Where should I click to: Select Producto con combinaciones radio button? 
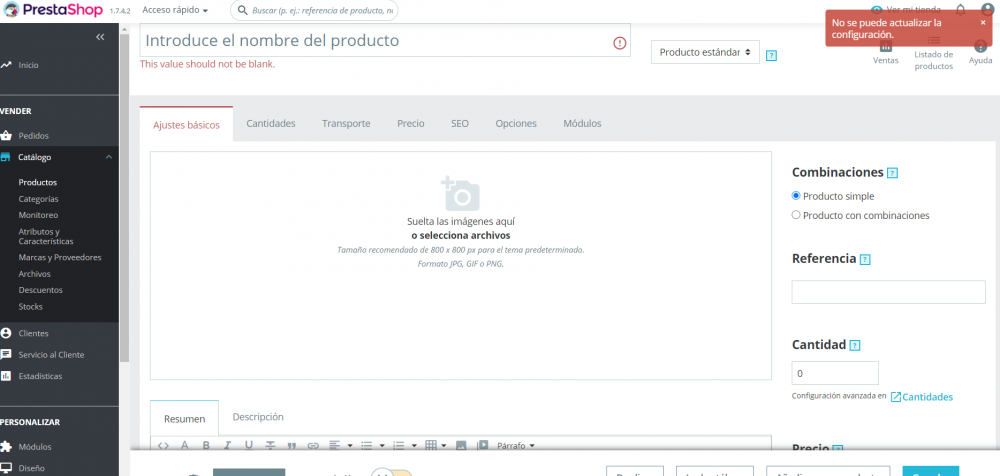click(796, 215)
